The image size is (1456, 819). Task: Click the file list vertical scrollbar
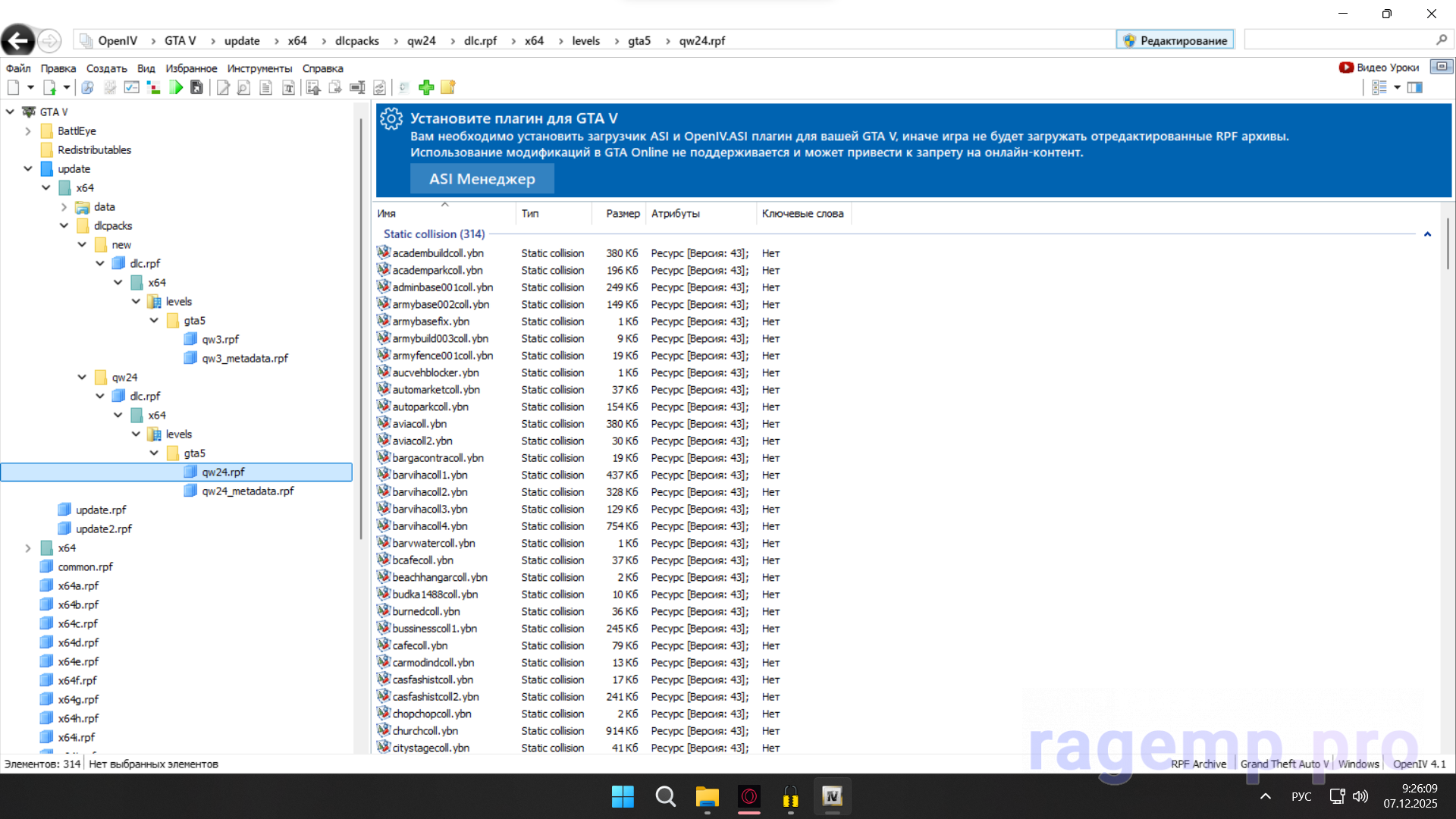click(x=1447, y=243)
